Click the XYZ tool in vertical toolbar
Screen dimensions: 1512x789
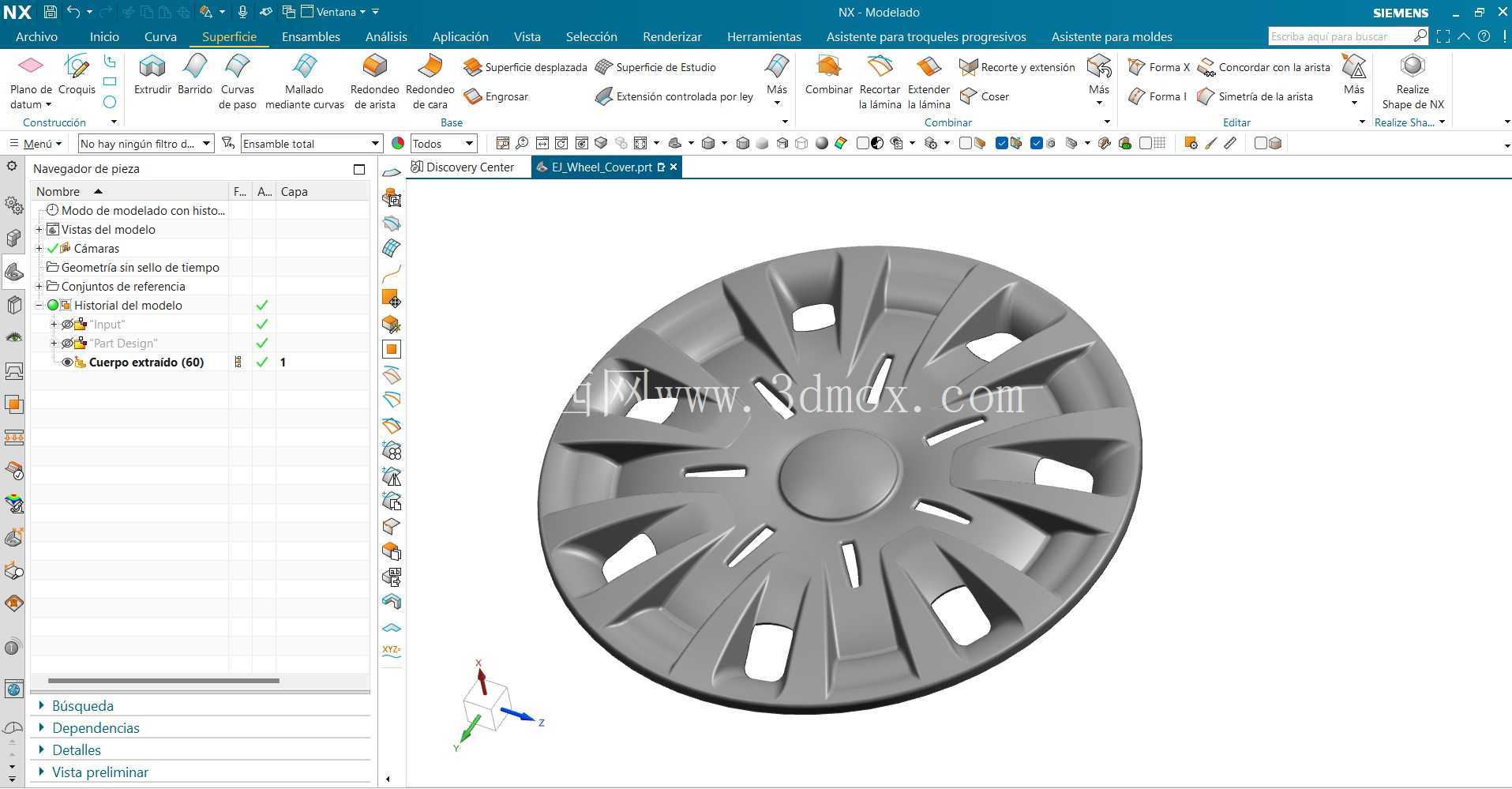click(x=392, y=651)
